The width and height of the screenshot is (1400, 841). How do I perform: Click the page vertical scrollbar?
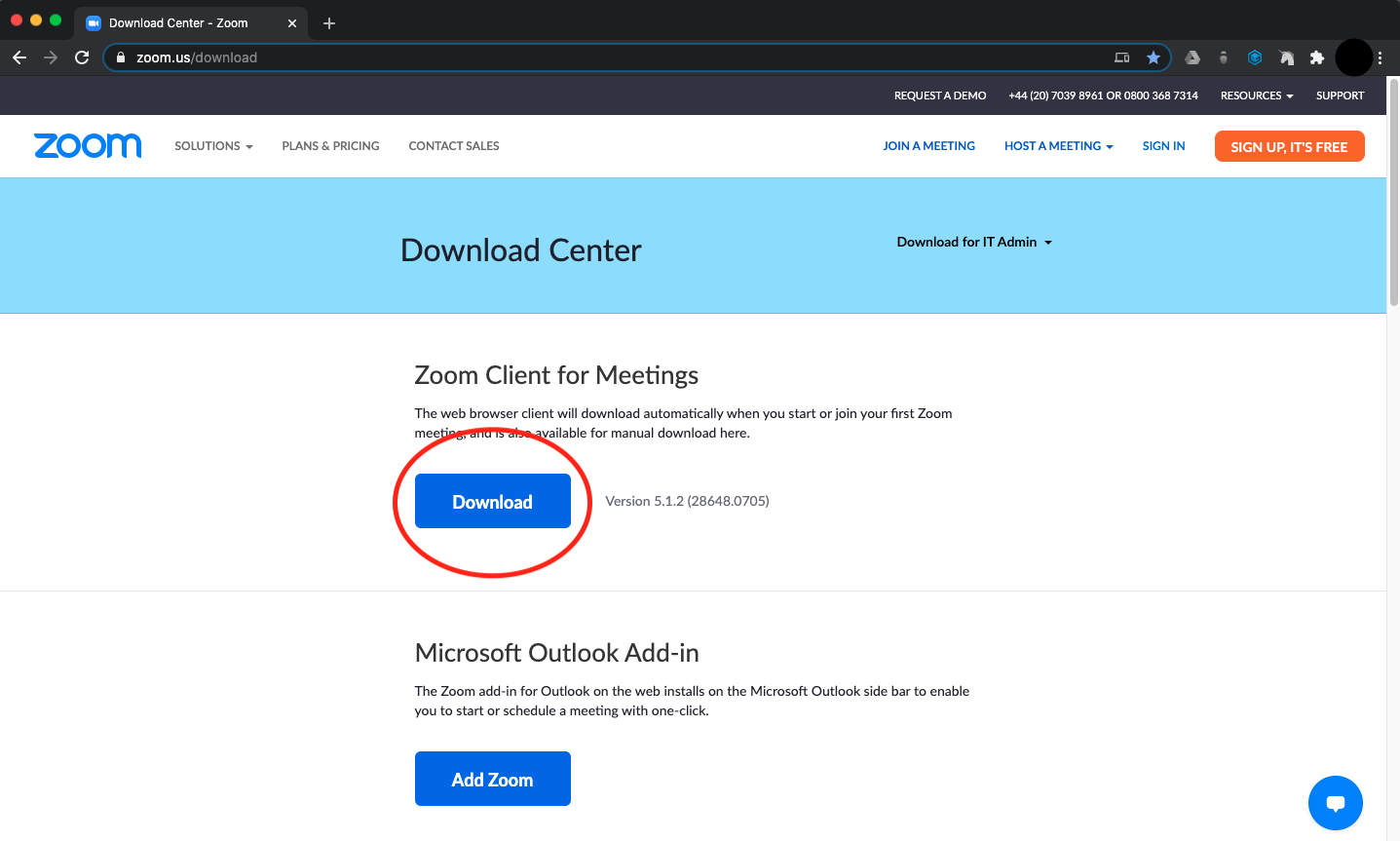1393,195
